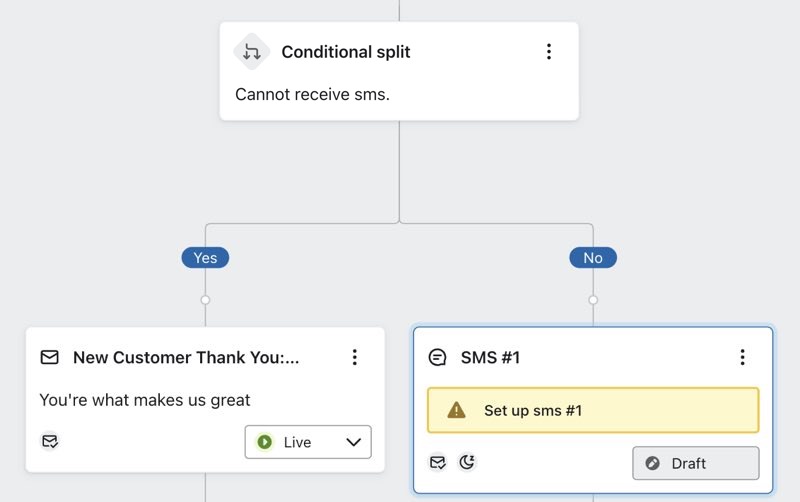Select the No branch label
The image size is (800, 502).
pyautogui.click(x=593, y=258)
